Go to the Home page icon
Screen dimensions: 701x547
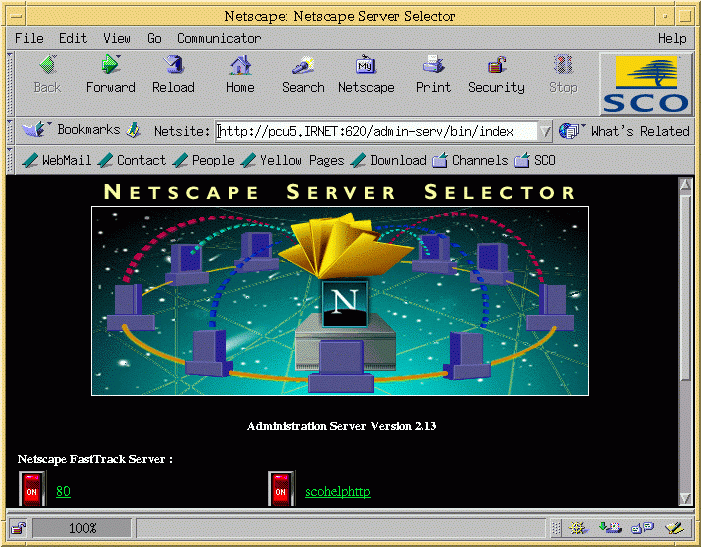coord(240,65)
